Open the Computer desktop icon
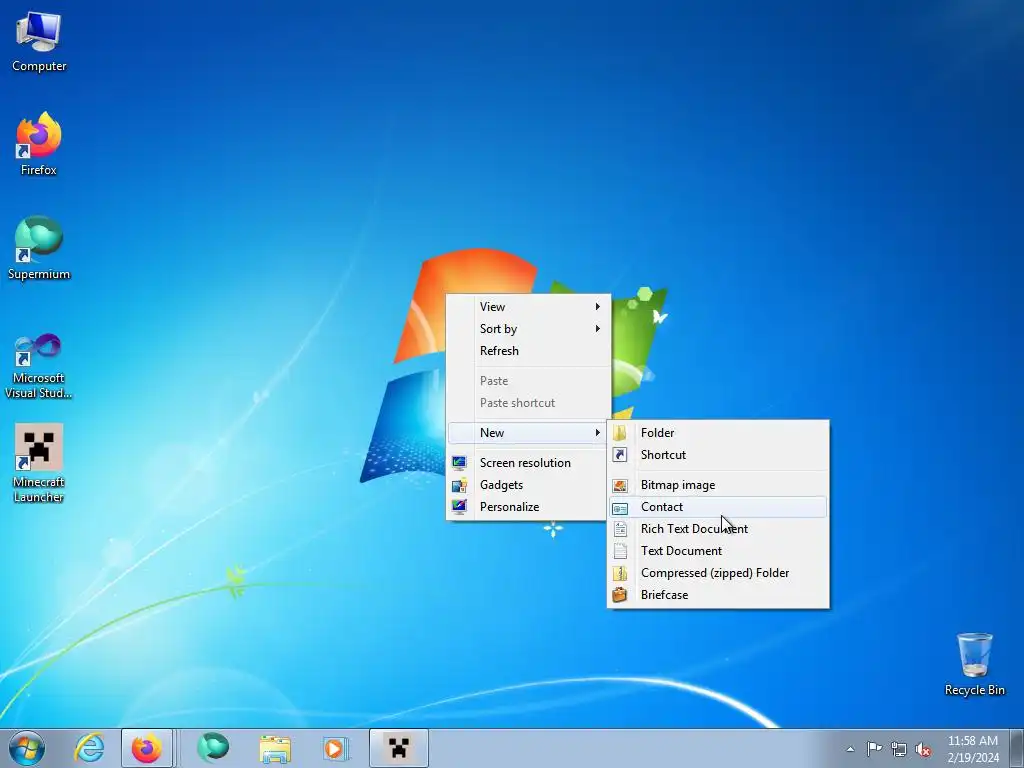 tap(39, 42)
